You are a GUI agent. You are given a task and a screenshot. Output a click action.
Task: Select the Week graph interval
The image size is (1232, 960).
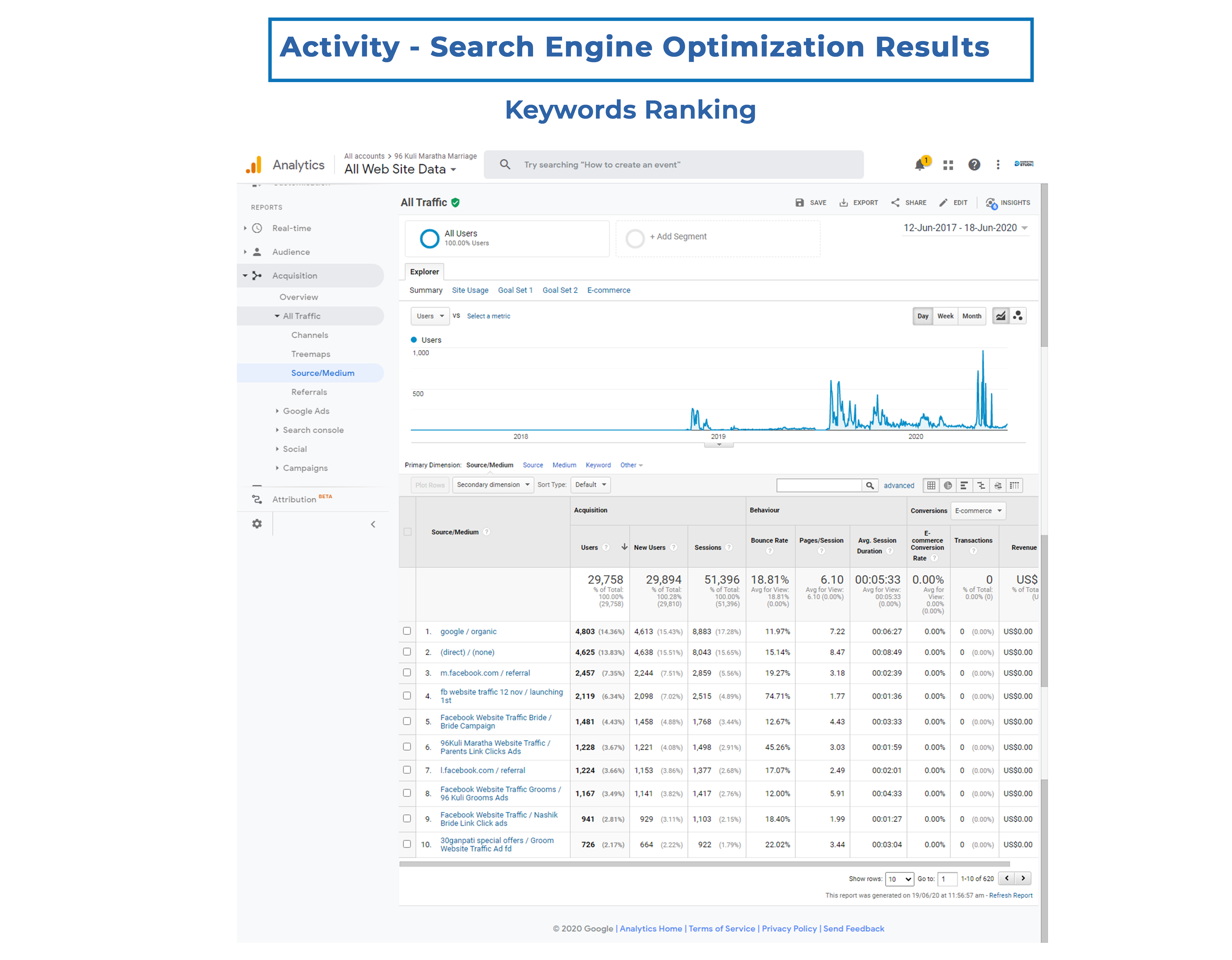point(945,316)
